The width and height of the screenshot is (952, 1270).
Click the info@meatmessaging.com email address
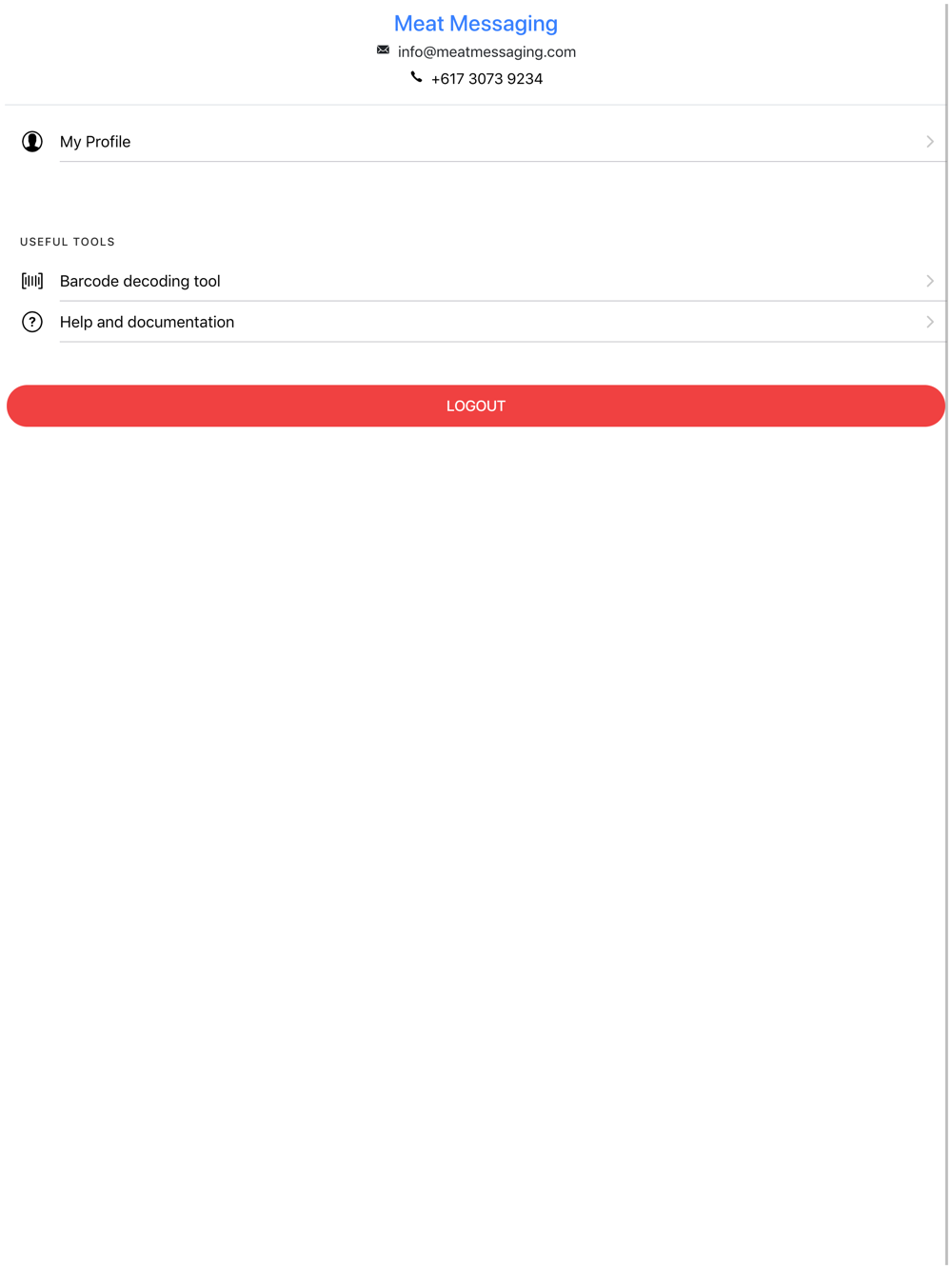click(x=486, y=51)
